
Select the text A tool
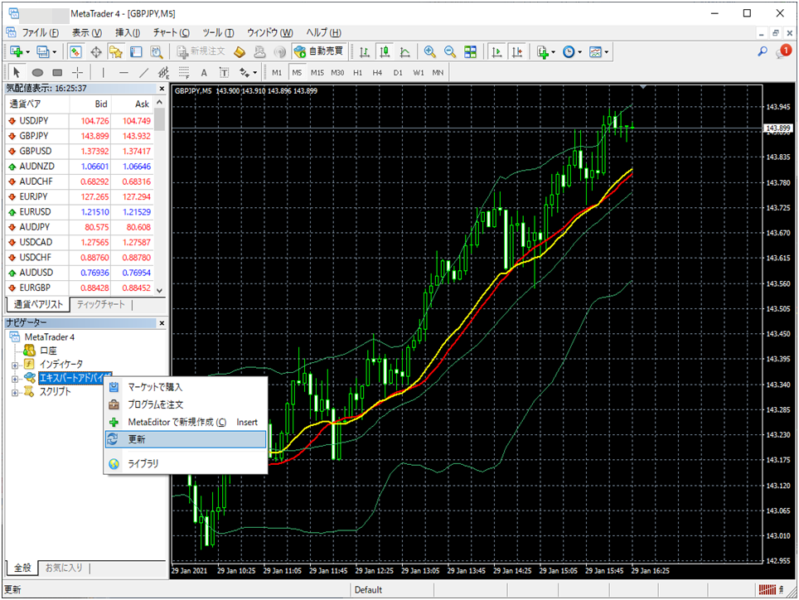204,72
